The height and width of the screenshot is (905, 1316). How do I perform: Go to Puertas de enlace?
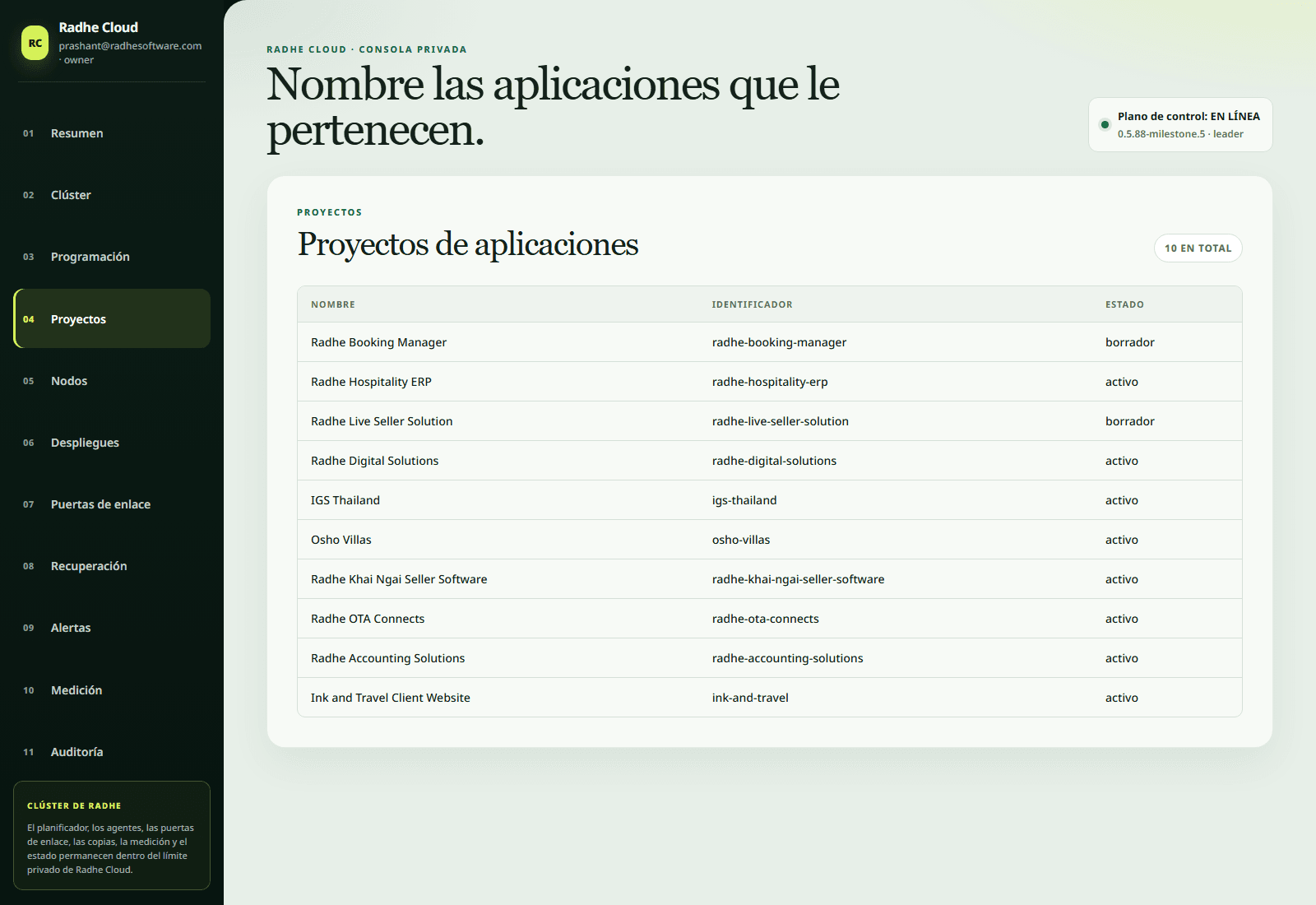click(x=112, y=504)
